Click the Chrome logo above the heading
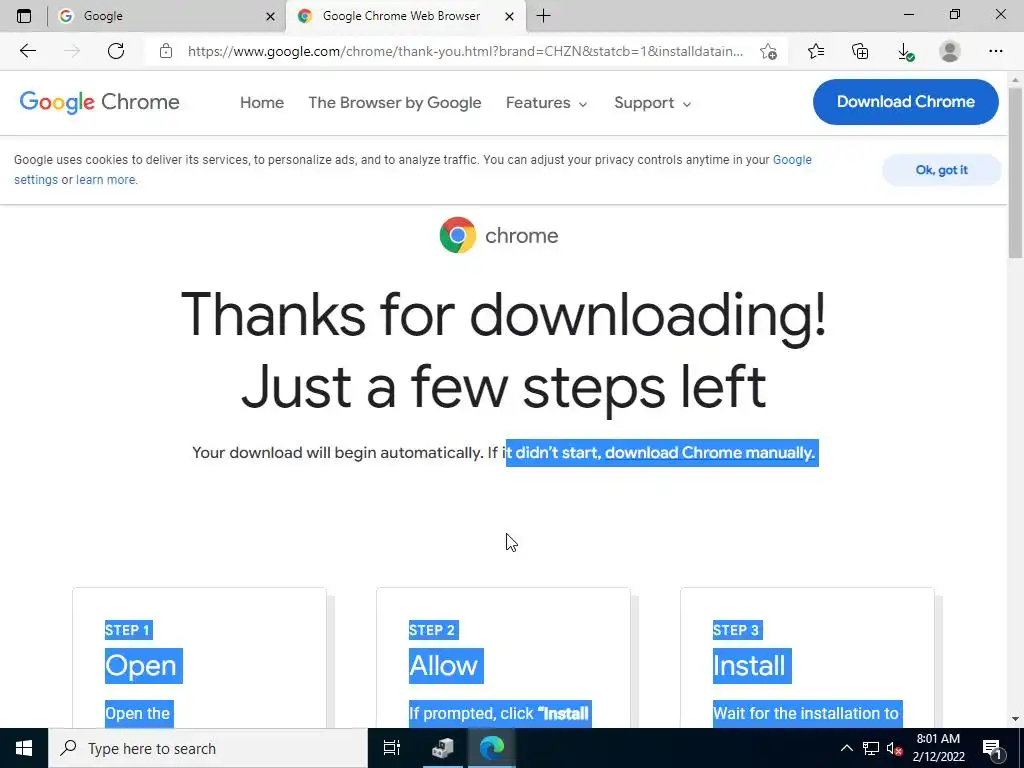 pyautogui.click(x=499, y=235)
